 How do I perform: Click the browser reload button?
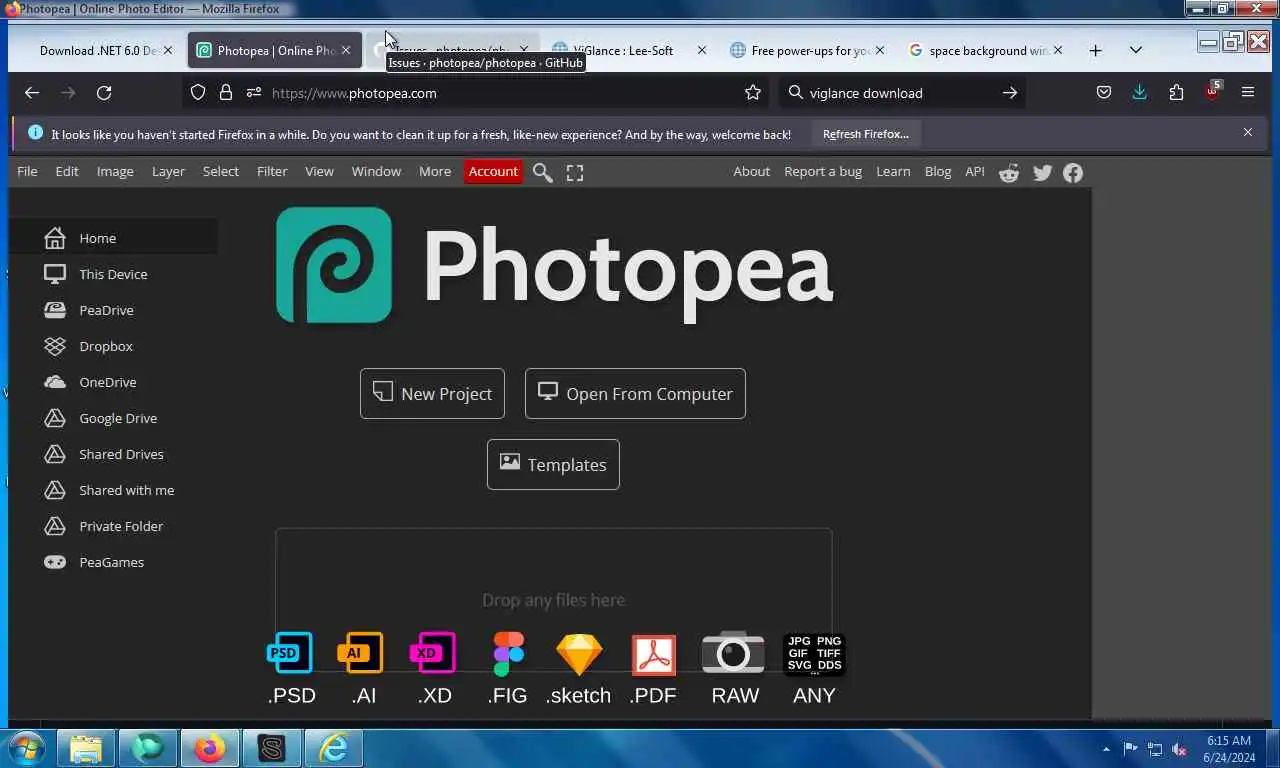tap(104, 93)
